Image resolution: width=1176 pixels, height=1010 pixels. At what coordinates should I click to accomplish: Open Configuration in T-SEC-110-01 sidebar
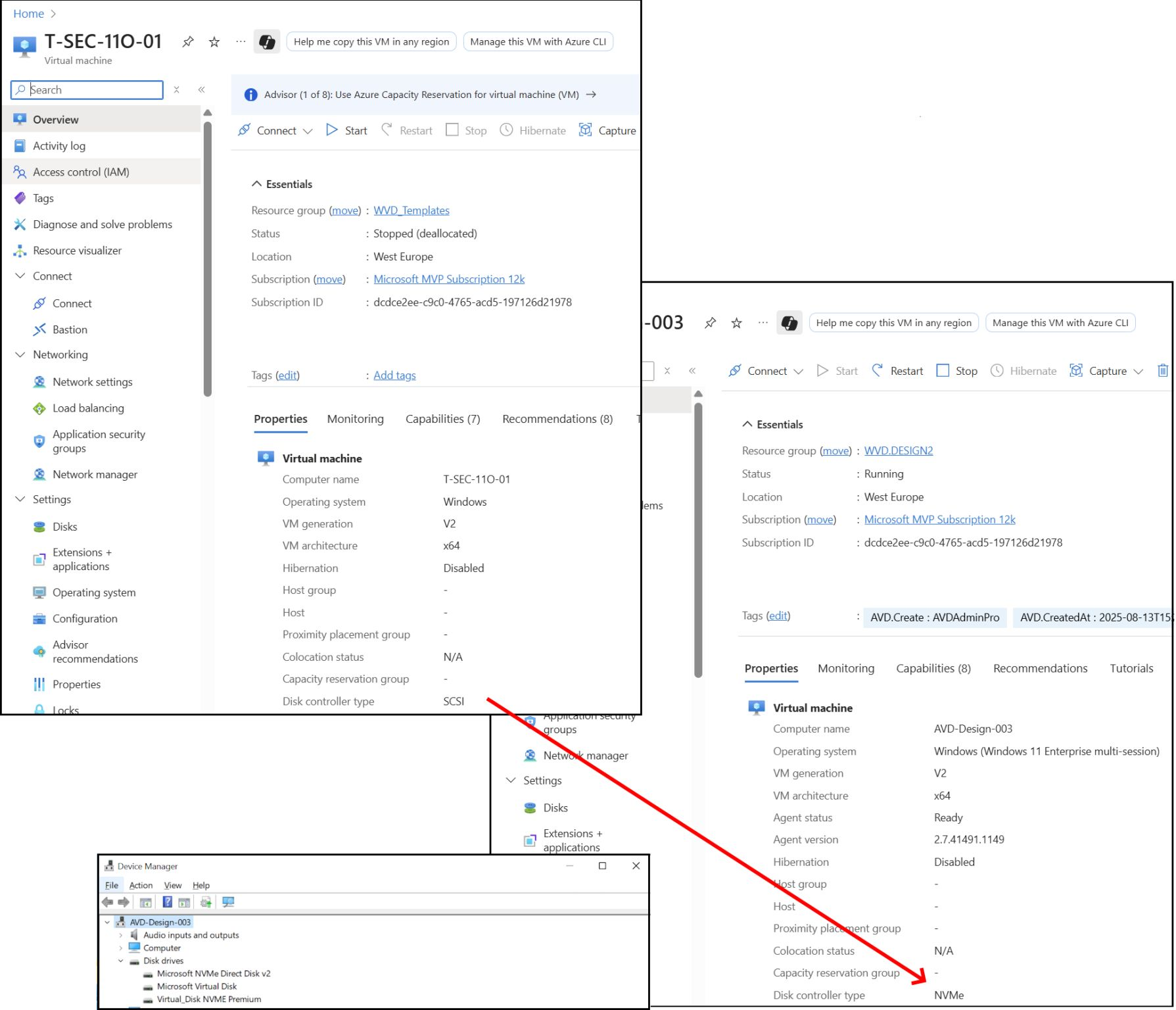pyautogui.click(x=85, y=619)
